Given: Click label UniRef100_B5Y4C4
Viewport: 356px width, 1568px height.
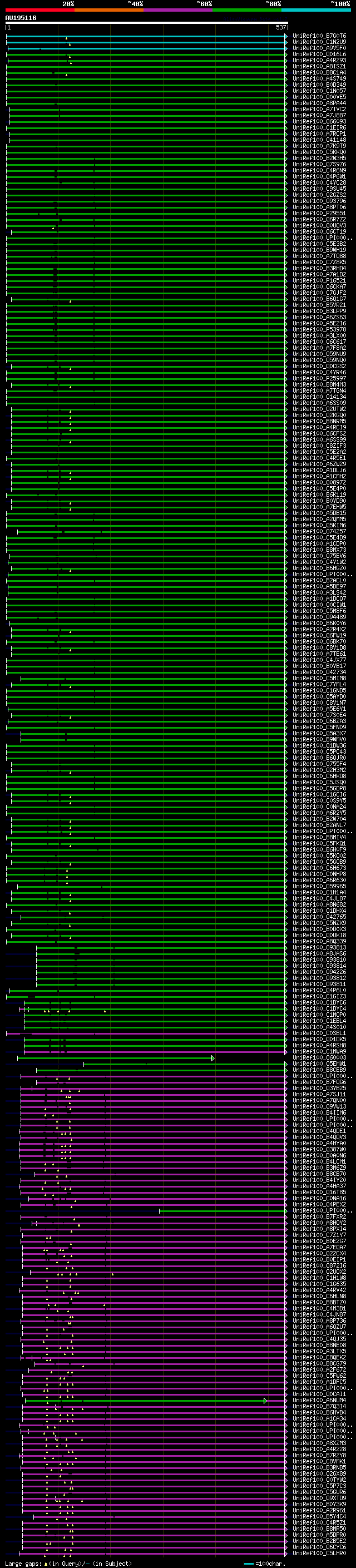Looking at the screenshot, I should [319, 1516].
